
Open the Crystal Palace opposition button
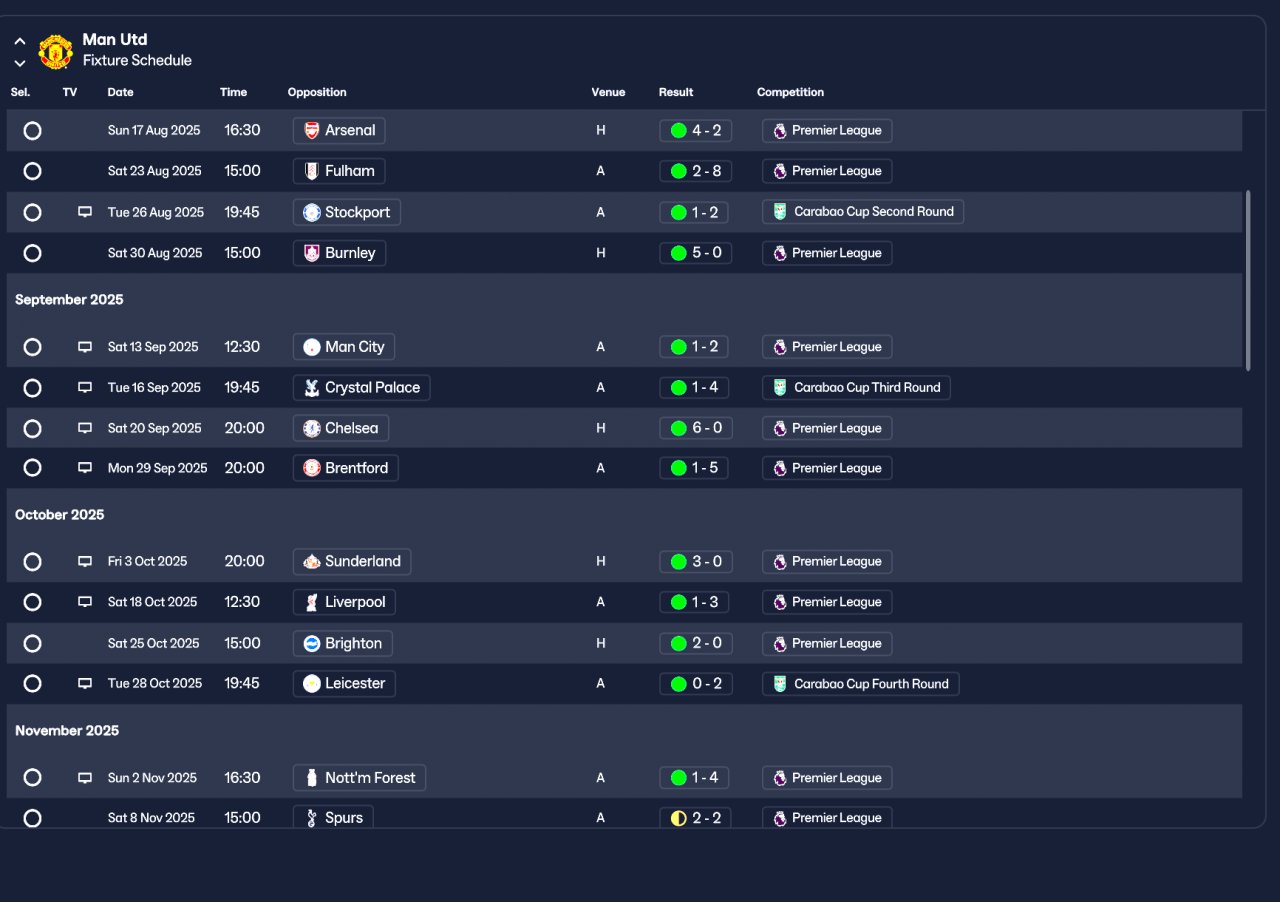coord(362,387)
